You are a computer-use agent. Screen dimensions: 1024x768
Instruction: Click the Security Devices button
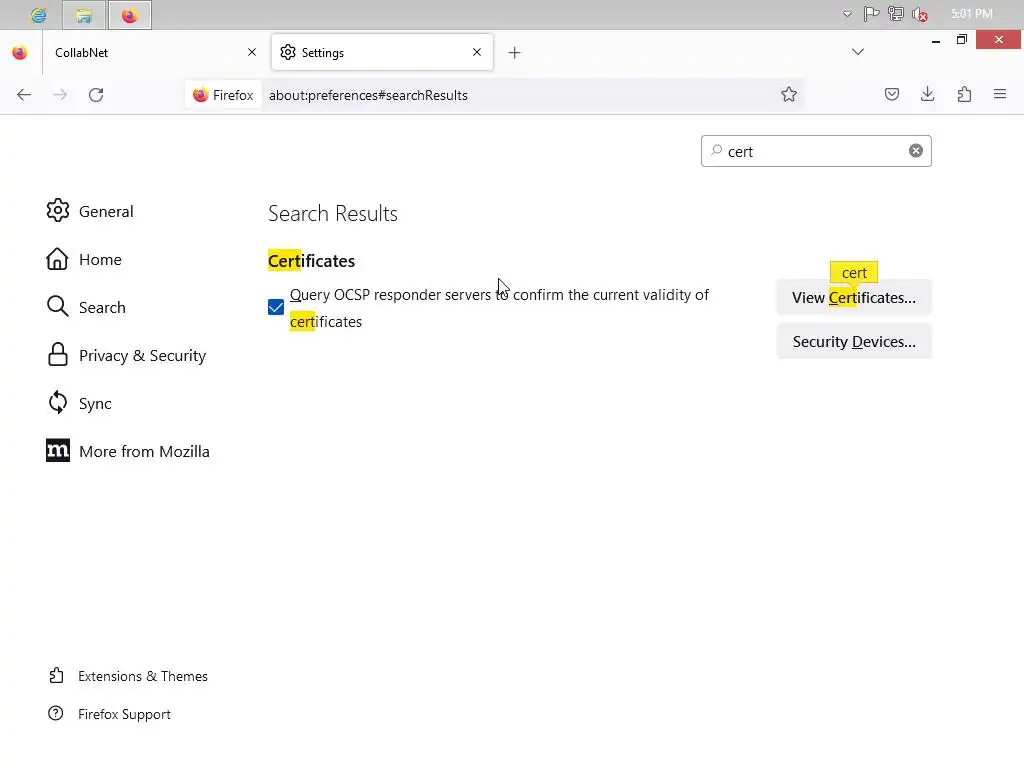[853, 342]
